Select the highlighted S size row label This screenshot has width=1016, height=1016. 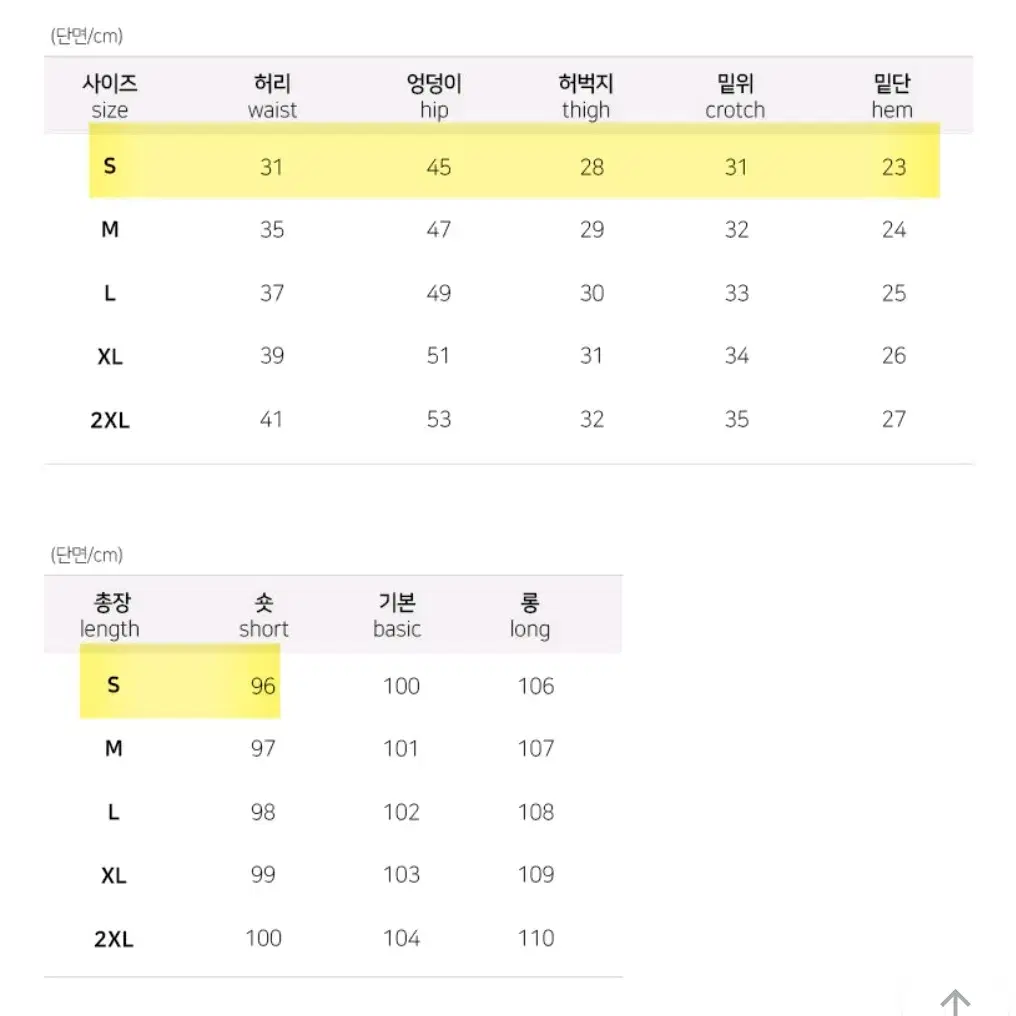click(110, 166)
